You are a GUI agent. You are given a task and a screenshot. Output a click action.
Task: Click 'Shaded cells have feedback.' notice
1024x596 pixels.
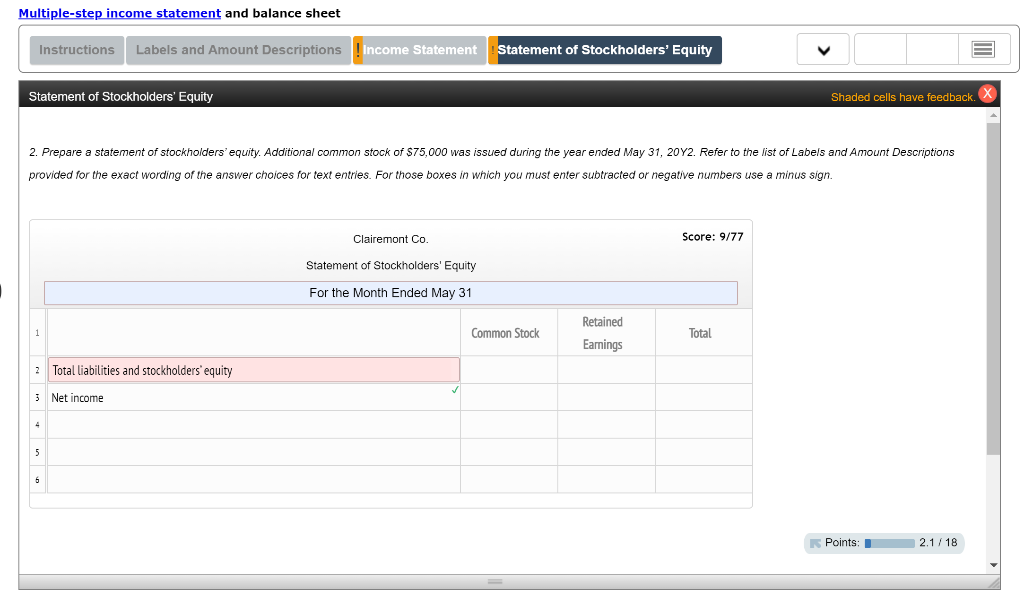coord(903,97)
